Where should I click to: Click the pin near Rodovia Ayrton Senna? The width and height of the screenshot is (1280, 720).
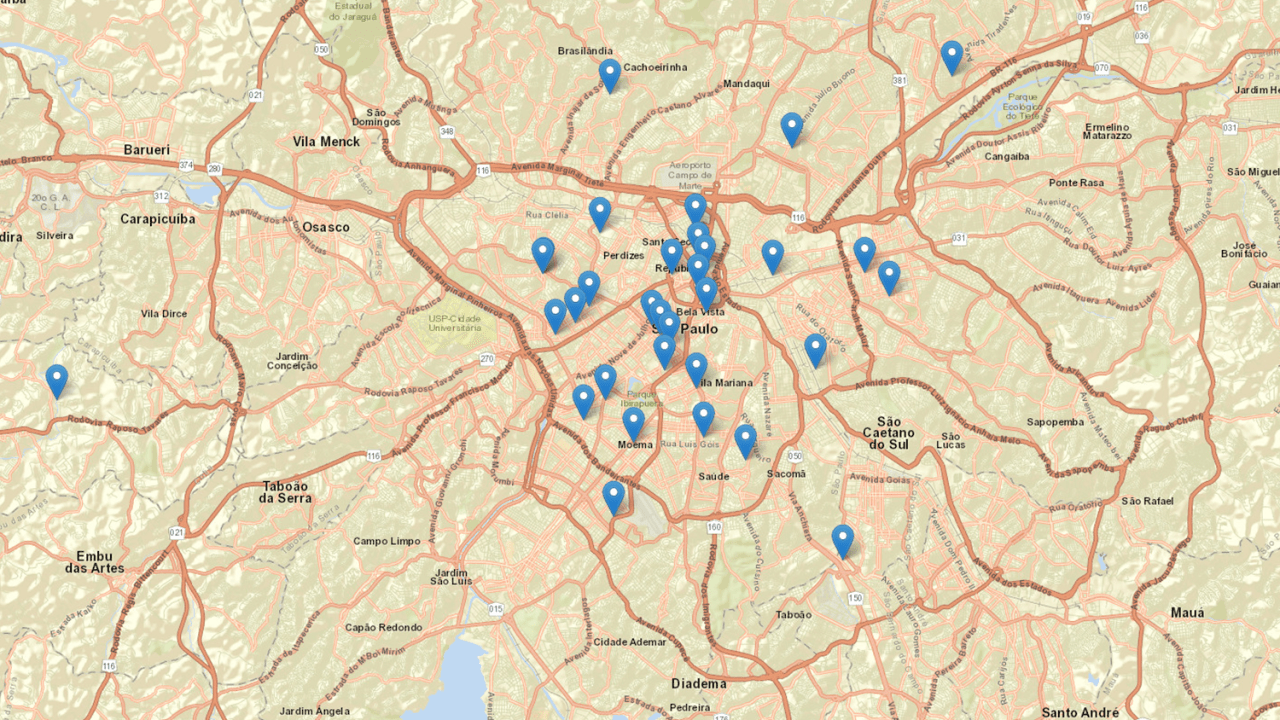[951, 58]
